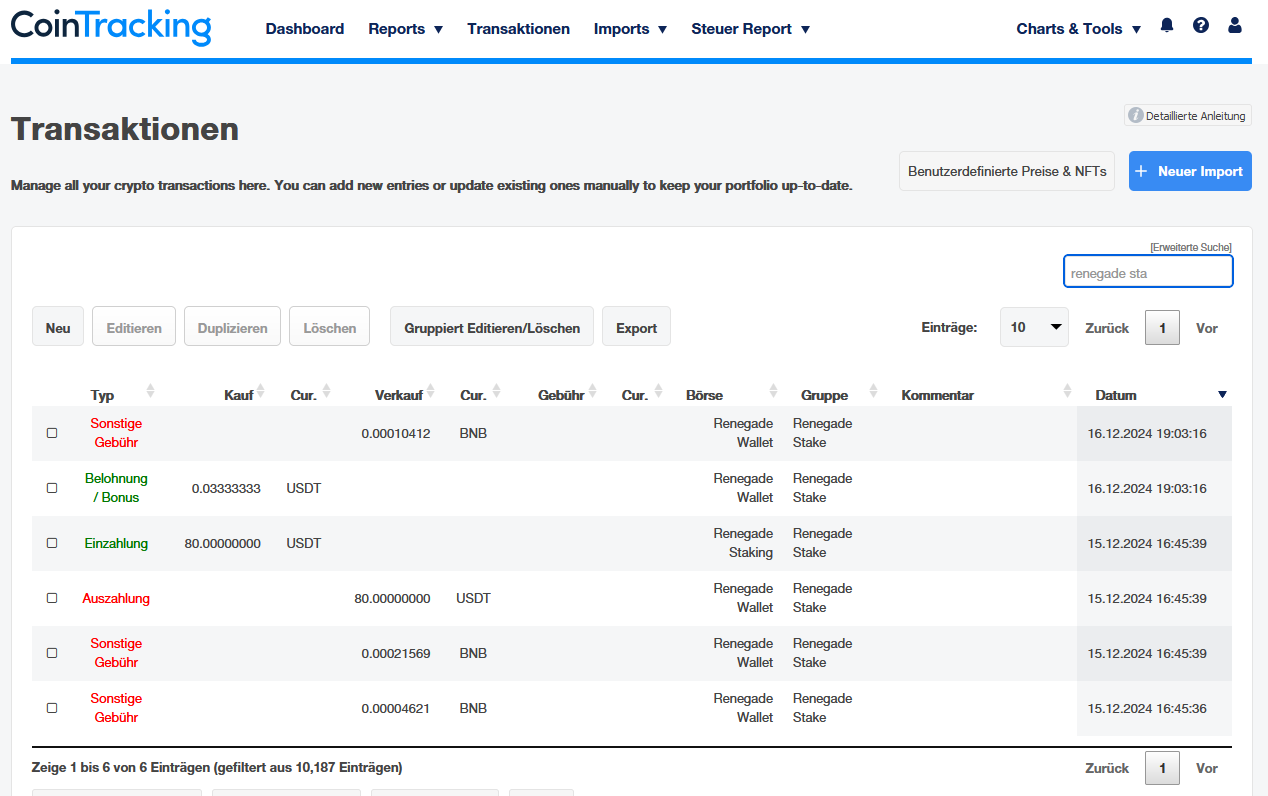Click the date 15.12.2024 16:45:36
This screenshot has height=796, width=1268.
1147,708
